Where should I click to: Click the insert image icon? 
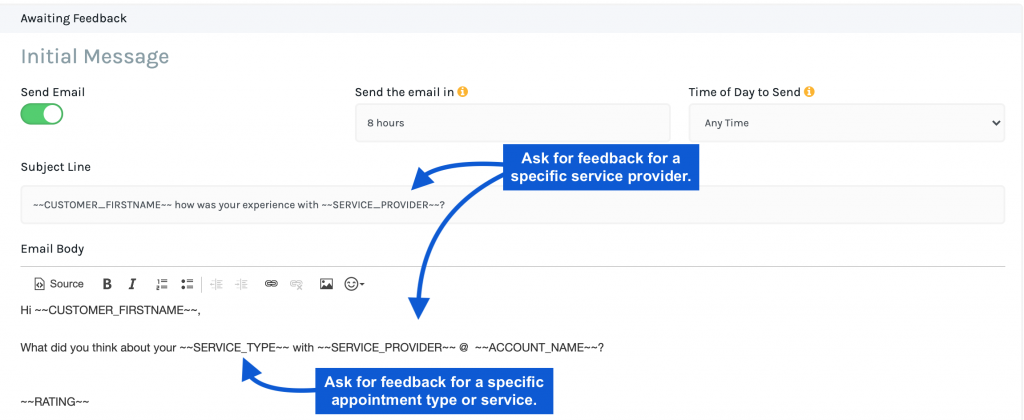327,284
